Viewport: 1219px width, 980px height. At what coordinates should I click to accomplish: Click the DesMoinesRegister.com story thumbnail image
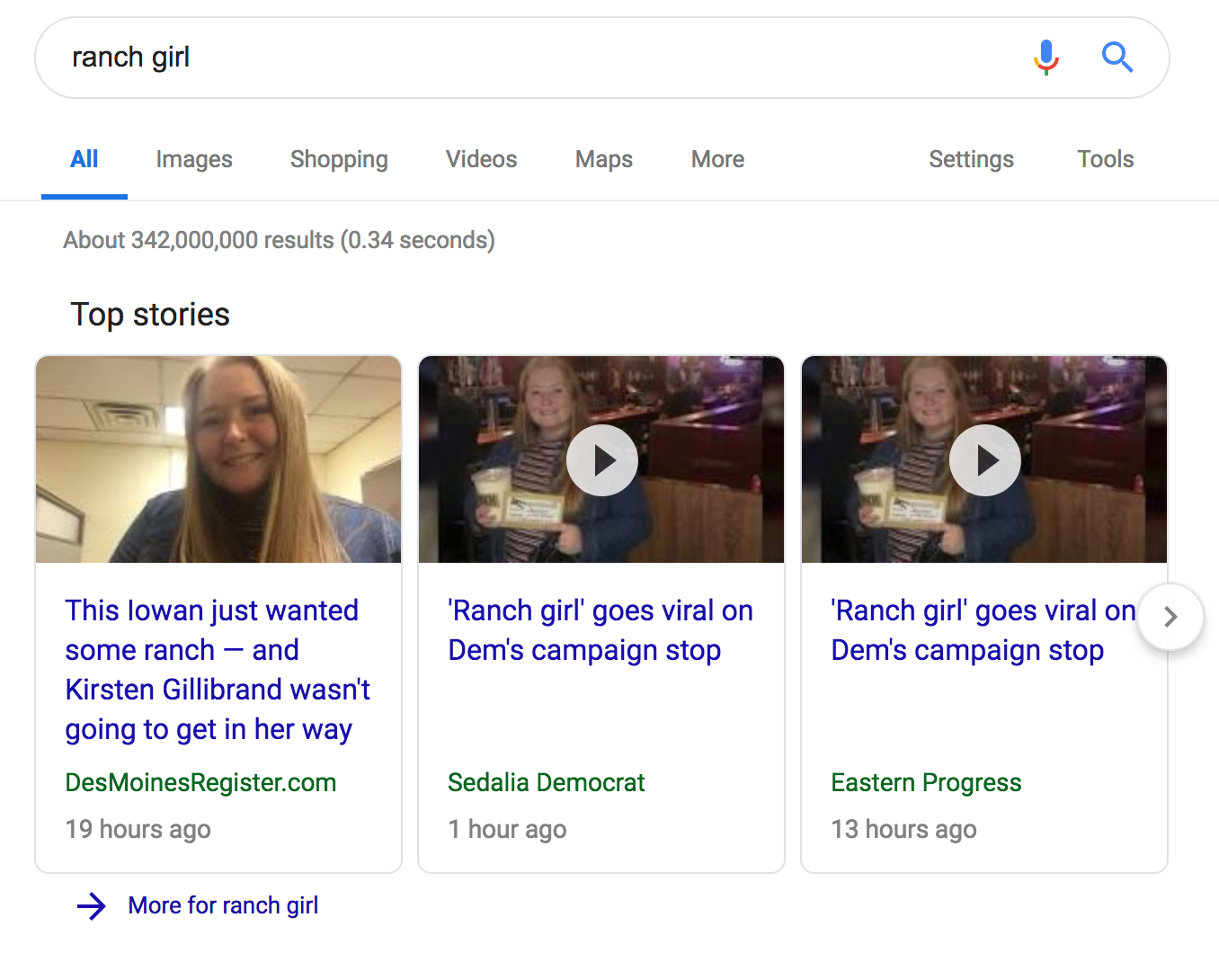(218, 459)
